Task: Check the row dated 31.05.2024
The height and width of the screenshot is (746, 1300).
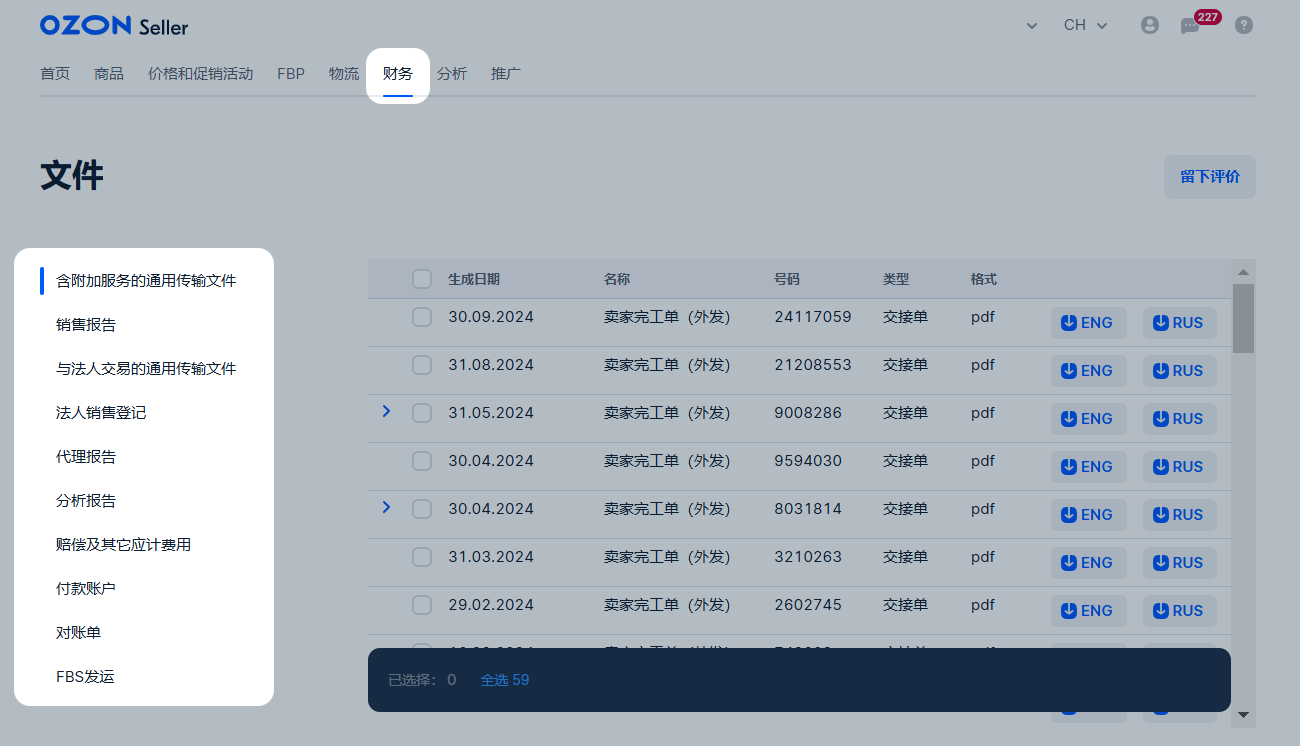Action: click(422, 413)
